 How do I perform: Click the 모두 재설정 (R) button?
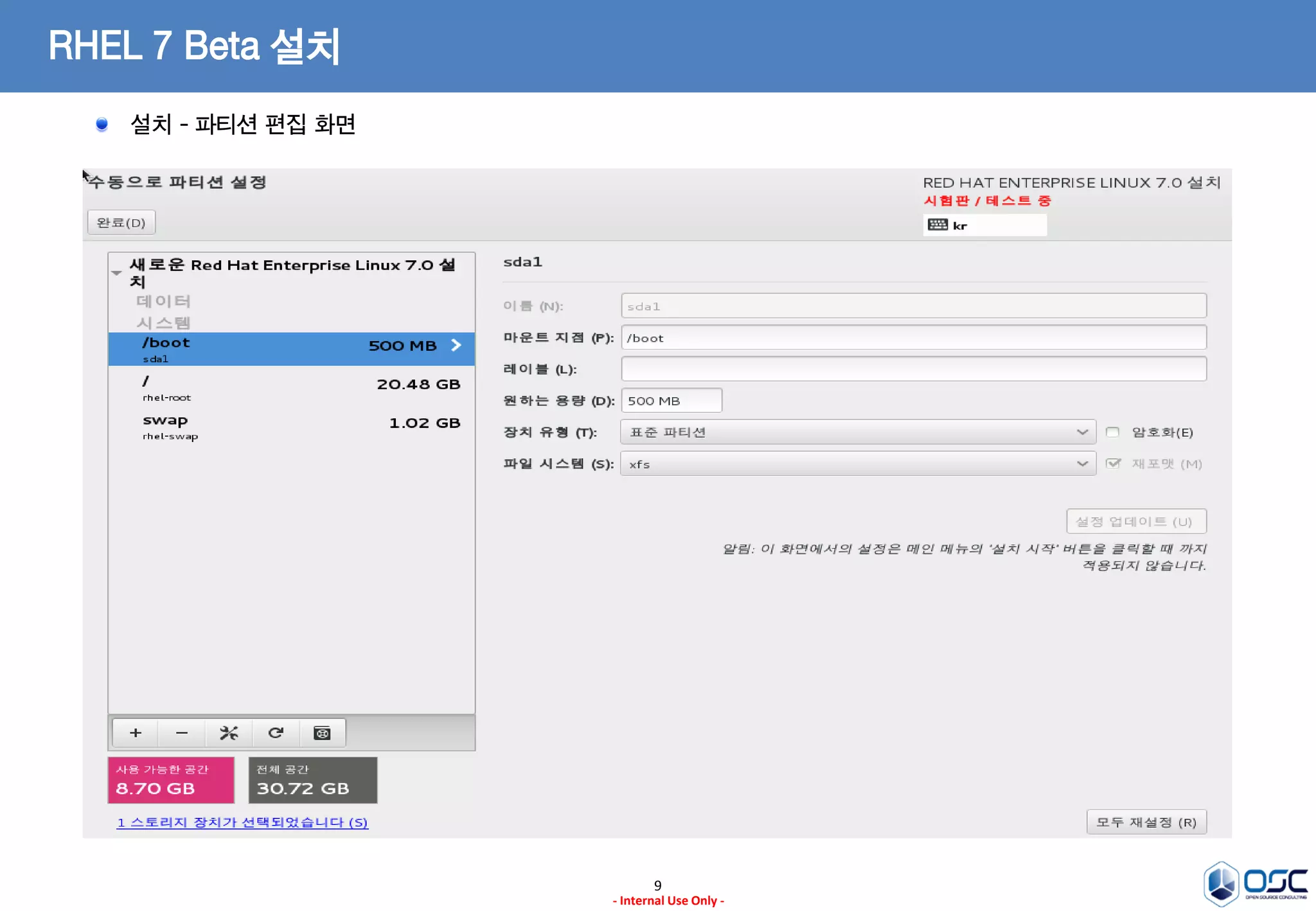point(1146,822)
